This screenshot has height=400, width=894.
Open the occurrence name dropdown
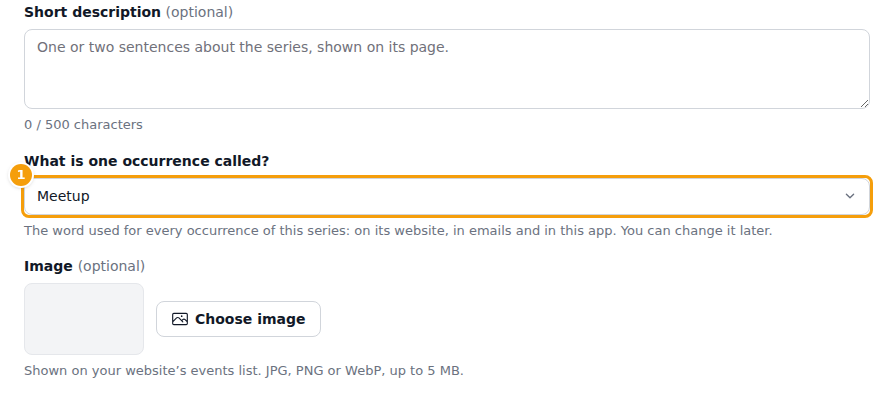[x=447, y=196]
